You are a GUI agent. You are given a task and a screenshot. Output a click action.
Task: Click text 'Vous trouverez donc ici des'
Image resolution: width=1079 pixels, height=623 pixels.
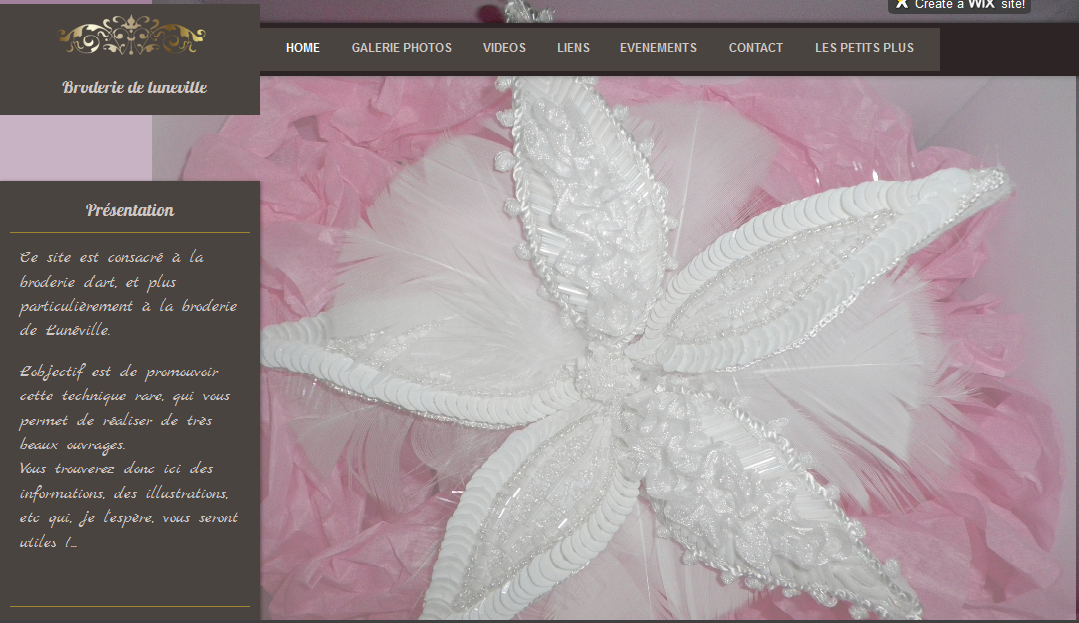coord(116,469)
